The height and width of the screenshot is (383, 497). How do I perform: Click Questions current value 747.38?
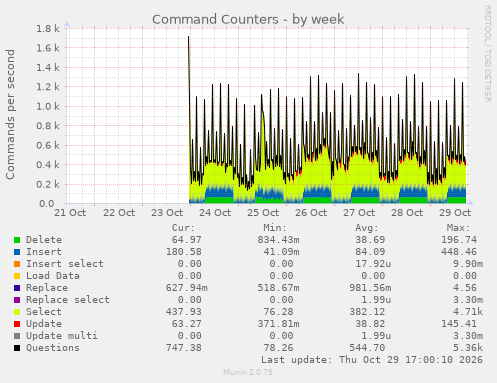[184, 348]
